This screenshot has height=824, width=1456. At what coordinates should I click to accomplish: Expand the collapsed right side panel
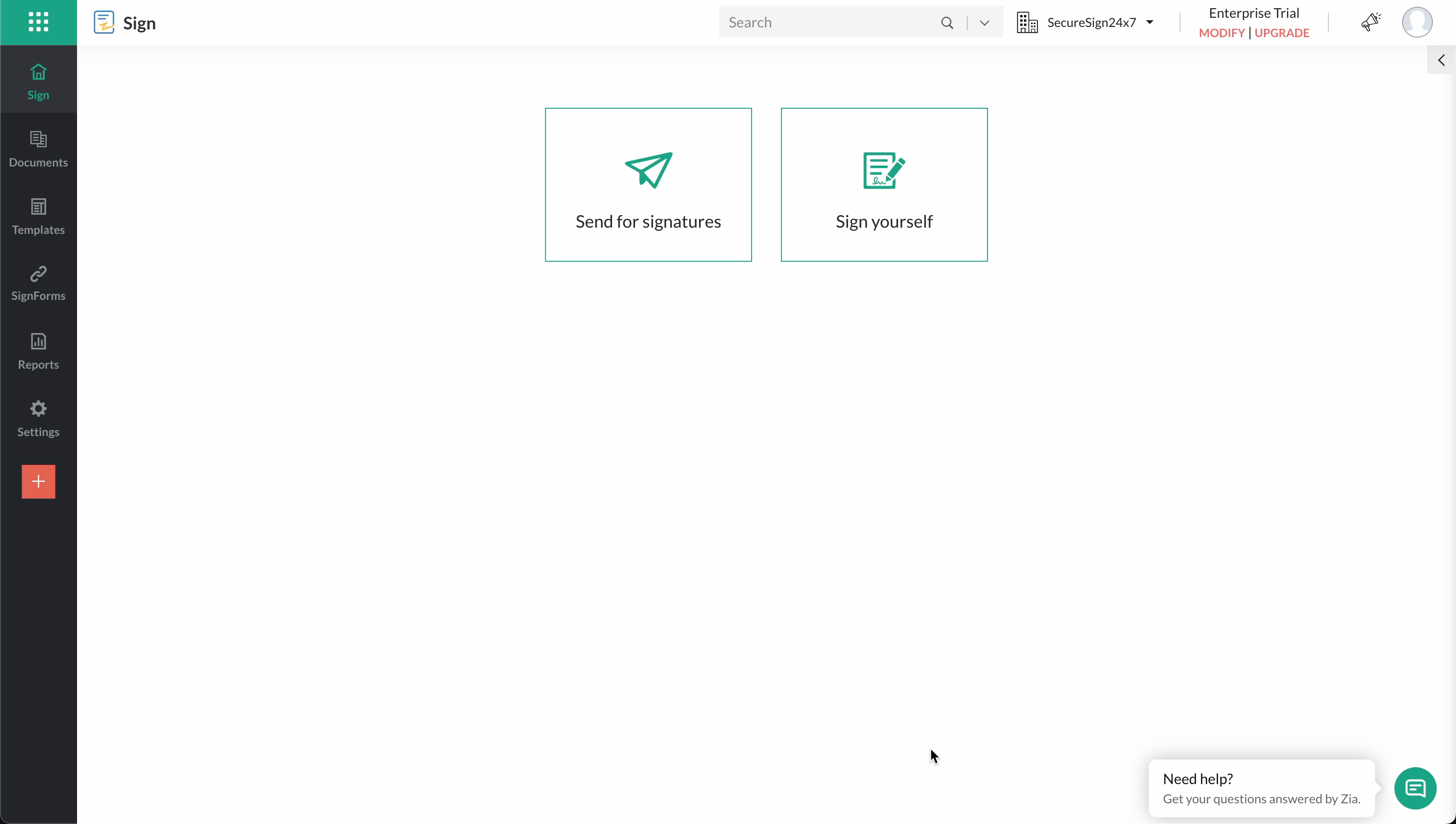pyautogui.click(x=1441, y=60)
